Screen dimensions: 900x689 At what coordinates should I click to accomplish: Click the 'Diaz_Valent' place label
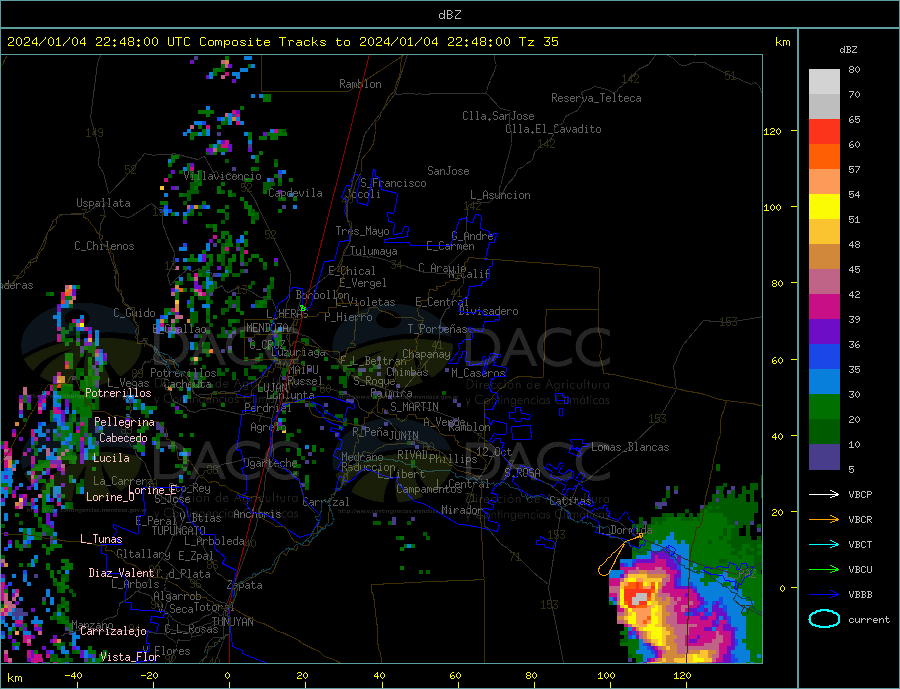[x=121, y=573]
